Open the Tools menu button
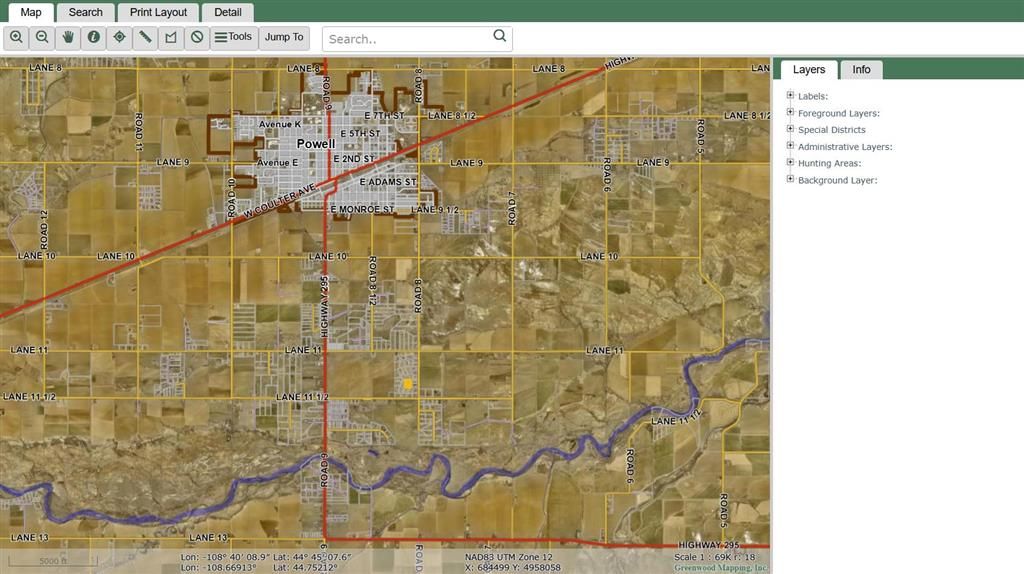The width and height of the screenshot is (1024, 574). [x=234, y=38]
